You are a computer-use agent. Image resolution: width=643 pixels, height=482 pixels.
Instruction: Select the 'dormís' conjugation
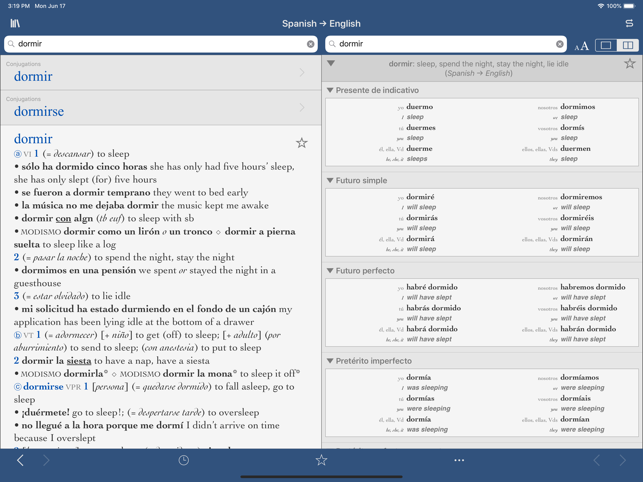572,128
